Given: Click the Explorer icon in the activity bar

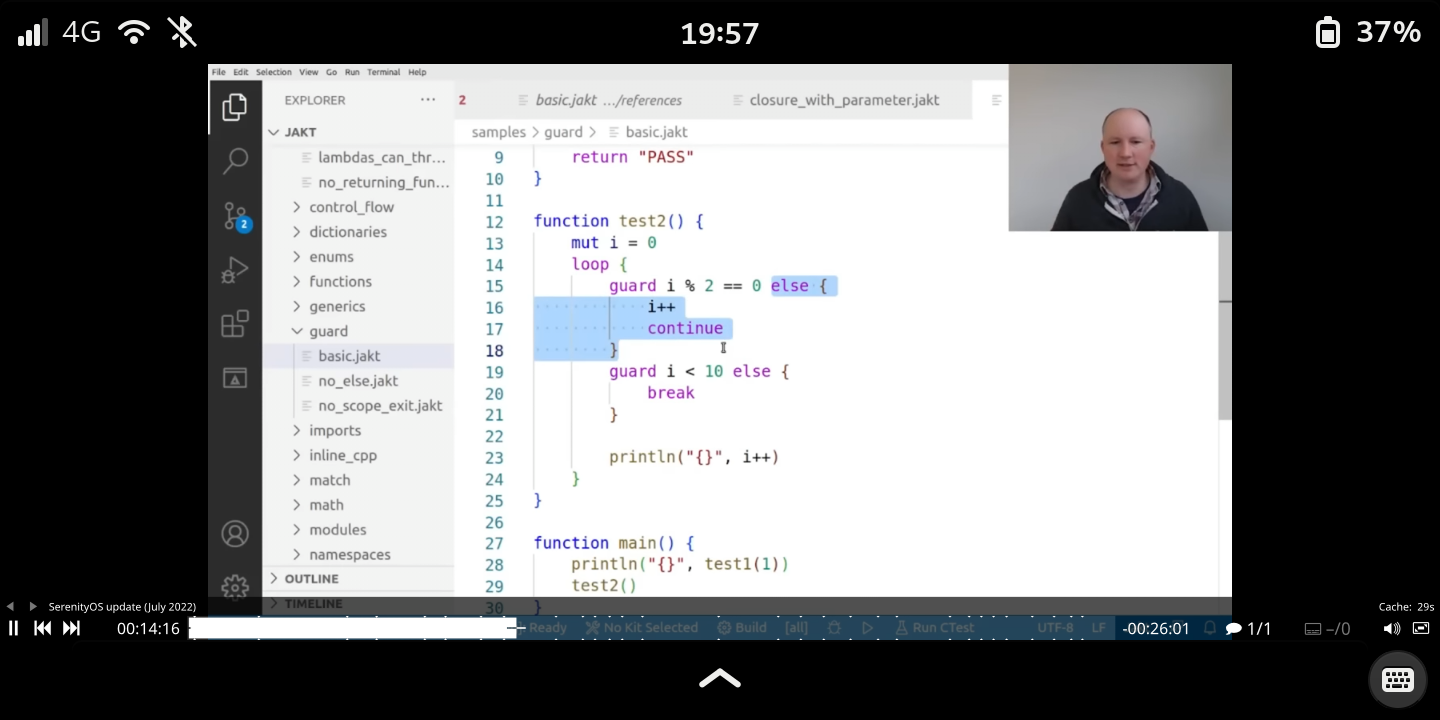Looking at the screenshot, I should point(235,107).
